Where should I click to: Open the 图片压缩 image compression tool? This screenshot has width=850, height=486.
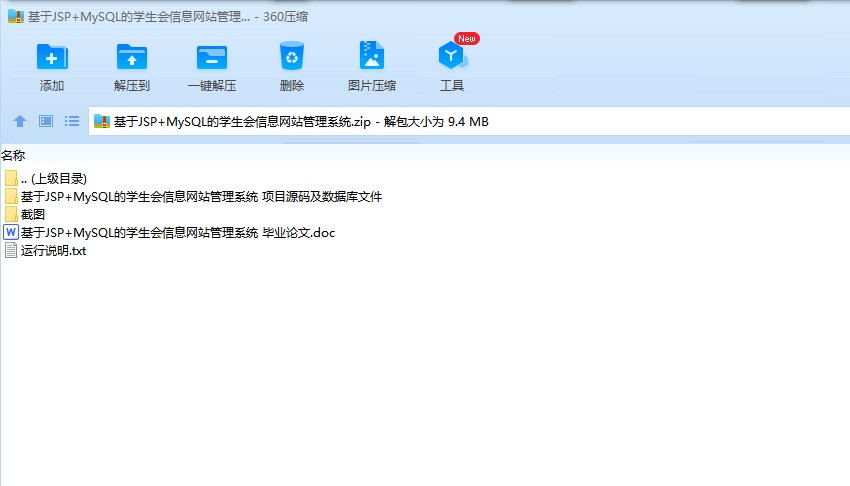[372, 55]
